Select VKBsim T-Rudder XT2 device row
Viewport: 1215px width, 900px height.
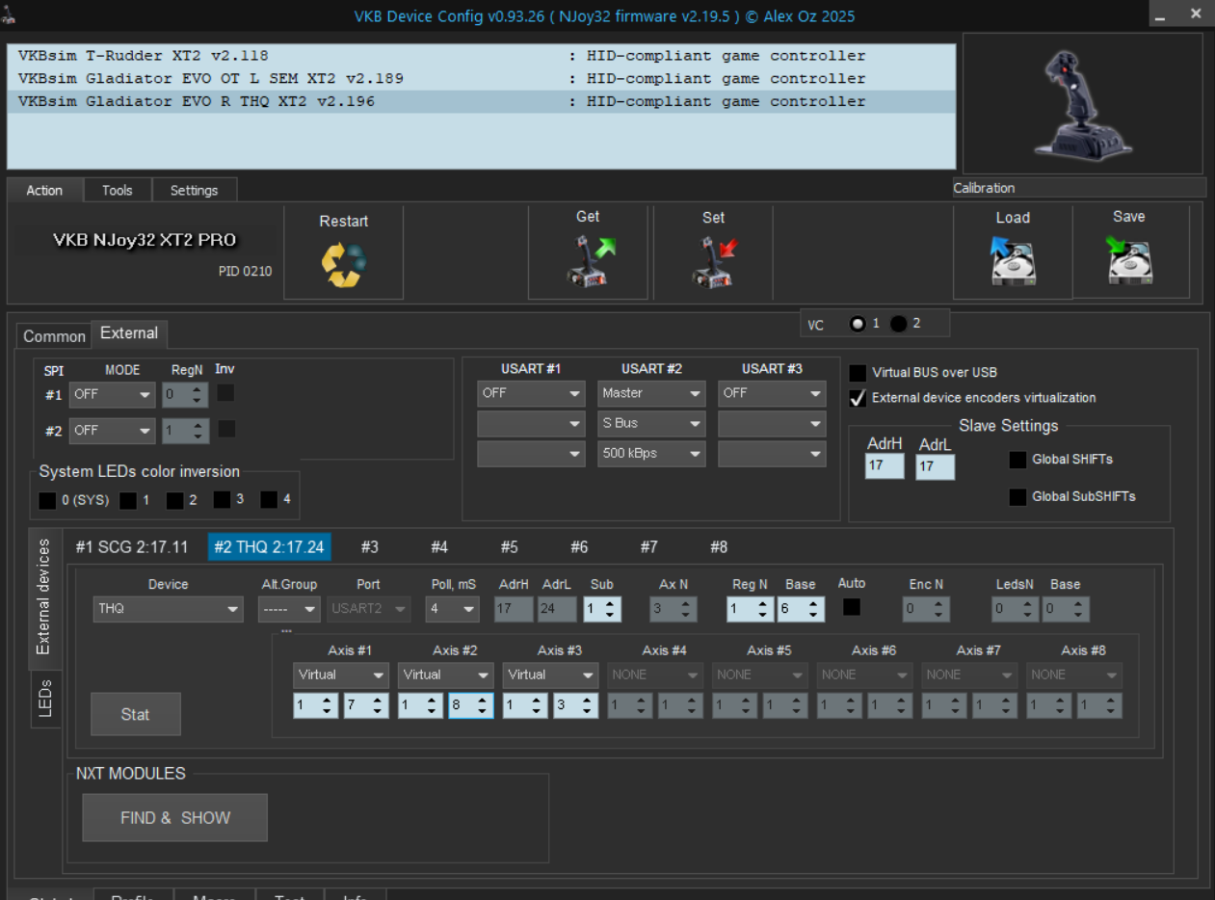[x=481, y=56]
